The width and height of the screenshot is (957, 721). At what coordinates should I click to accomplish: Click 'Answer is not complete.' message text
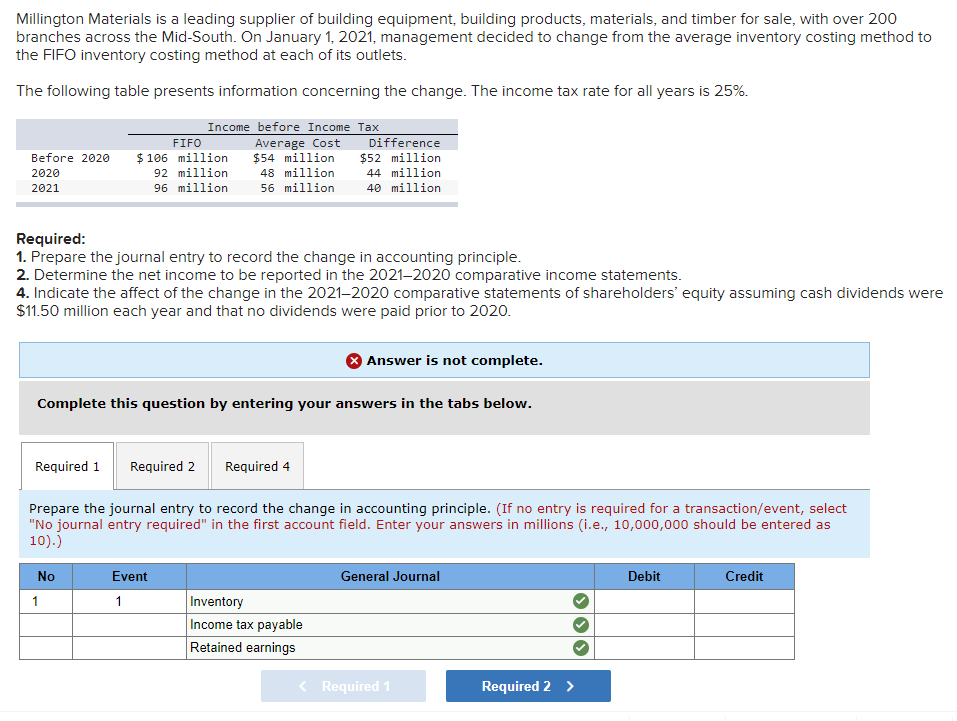tap(455, 361)
